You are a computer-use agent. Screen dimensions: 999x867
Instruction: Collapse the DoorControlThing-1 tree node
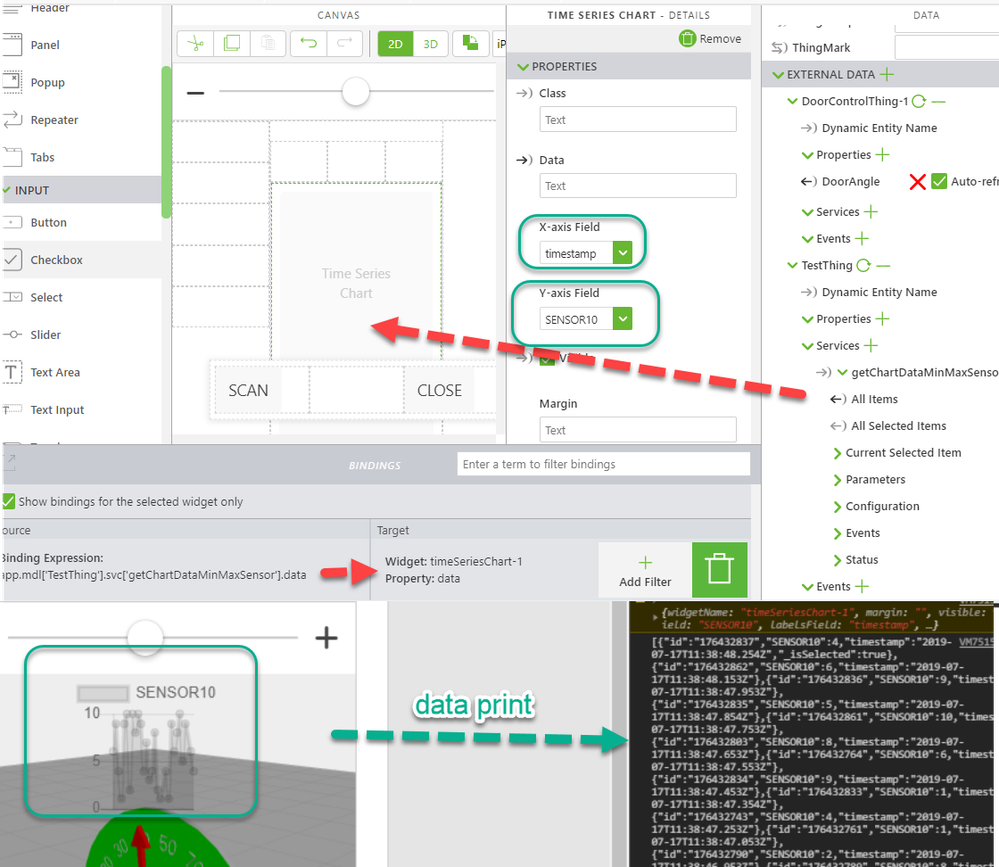[x=793, y=101]
